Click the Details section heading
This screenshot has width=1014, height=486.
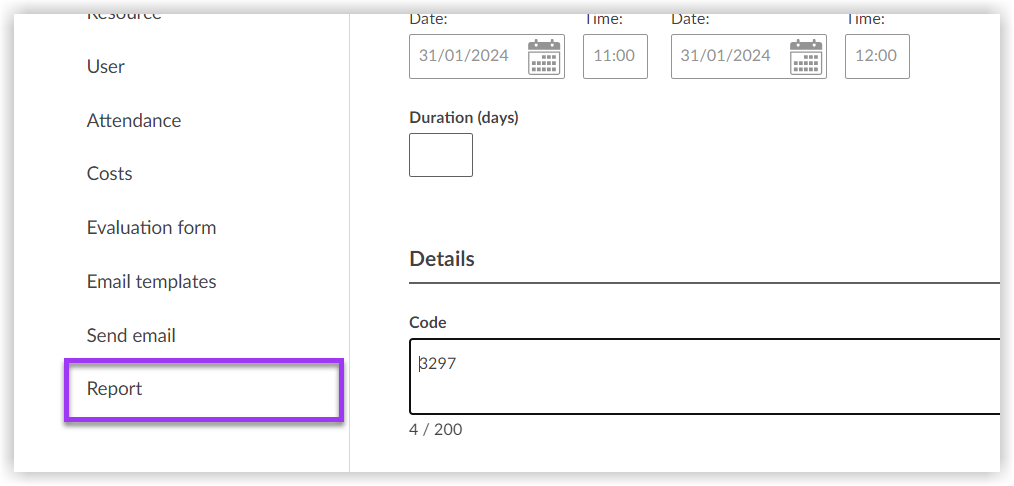click(x=442, y=259)
